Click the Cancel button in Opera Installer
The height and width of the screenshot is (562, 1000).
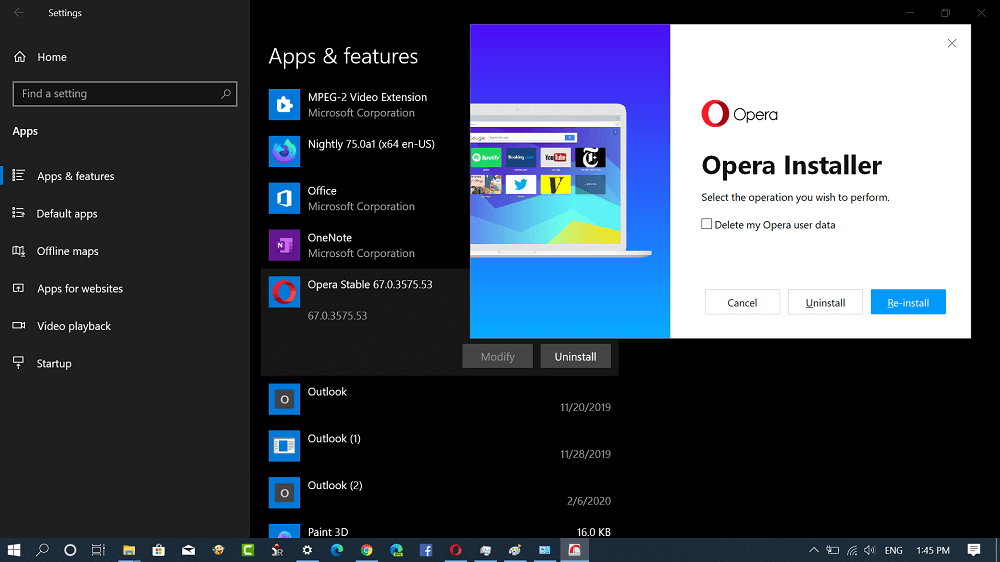[742, 302]
